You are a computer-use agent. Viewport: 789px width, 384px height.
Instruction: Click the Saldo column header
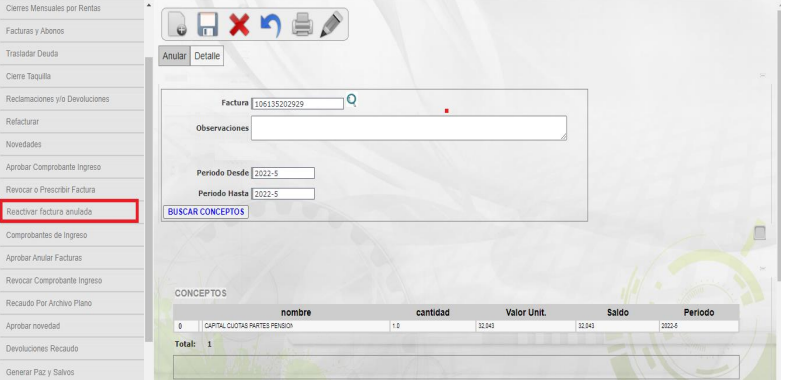point(617,313)
